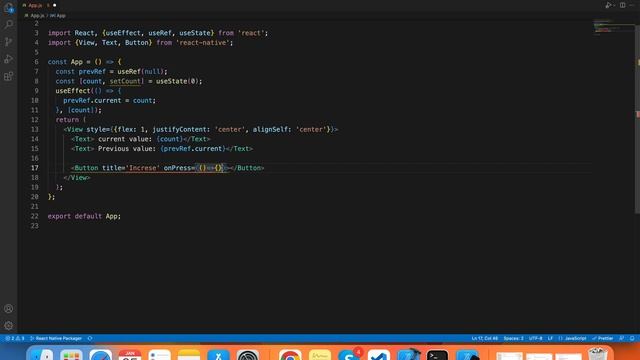Open Visual Studio Code from the Dock

pos(379,354)
